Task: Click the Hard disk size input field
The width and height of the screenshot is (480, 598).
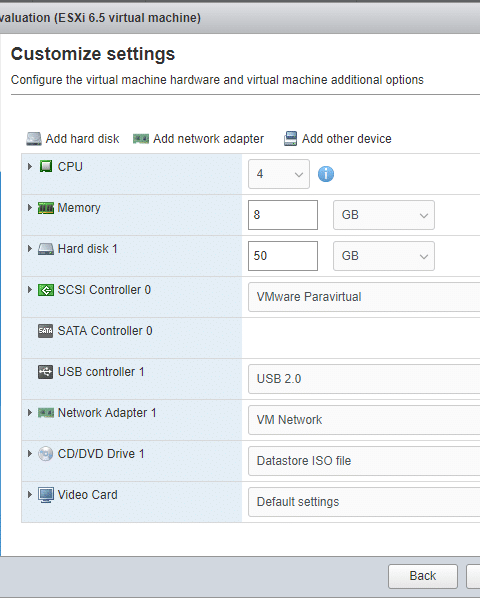Action: click(283, 256)
